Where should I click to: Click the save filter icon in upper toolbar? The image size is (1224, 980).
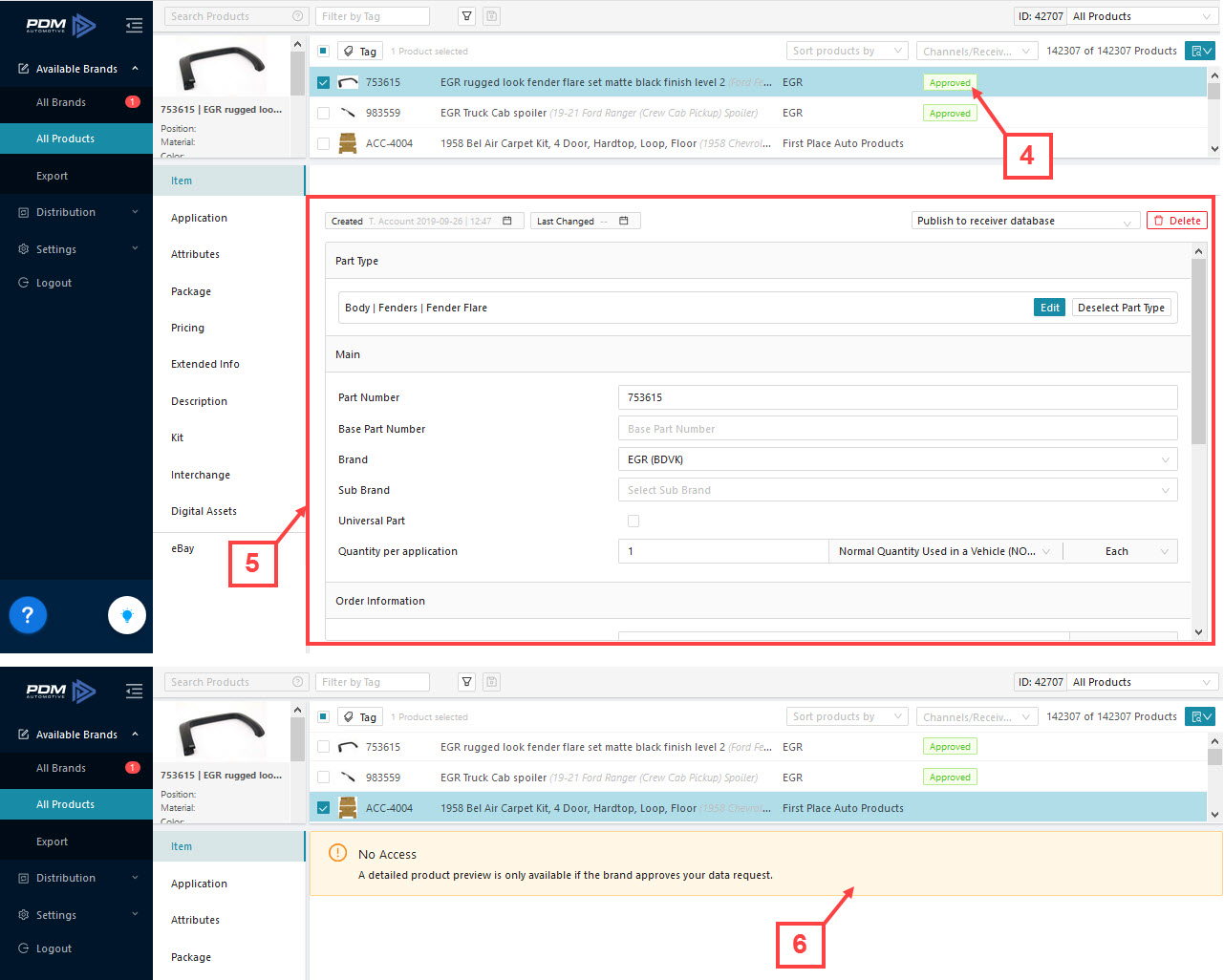coord(491,16)
